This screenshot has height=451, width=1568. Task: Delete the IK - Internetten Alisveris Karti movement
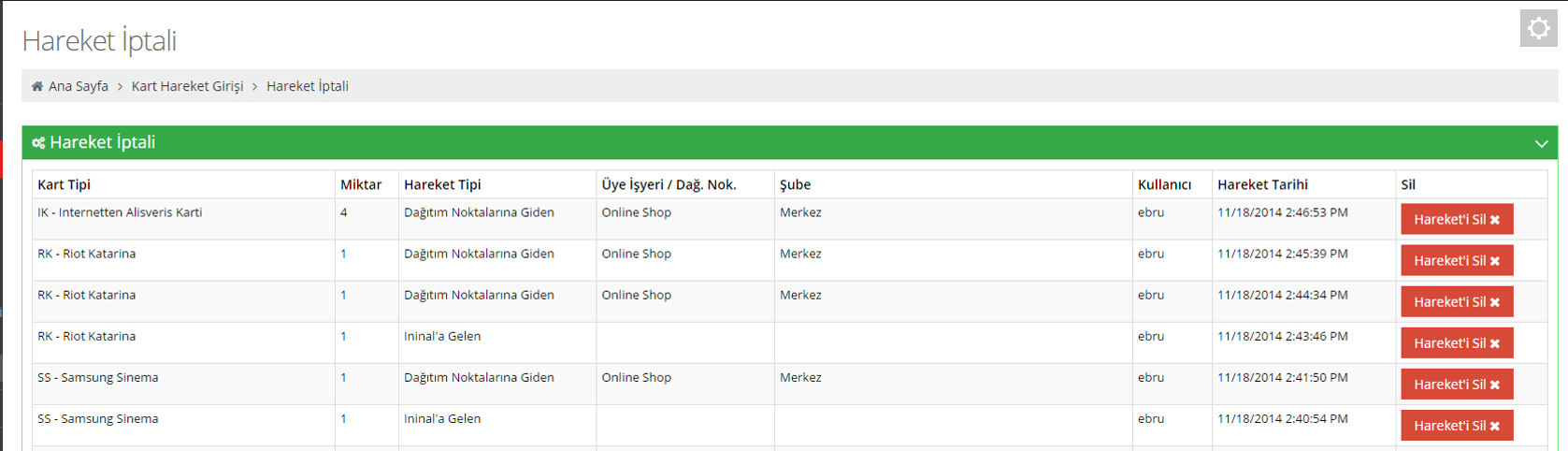pos(1457,219)
